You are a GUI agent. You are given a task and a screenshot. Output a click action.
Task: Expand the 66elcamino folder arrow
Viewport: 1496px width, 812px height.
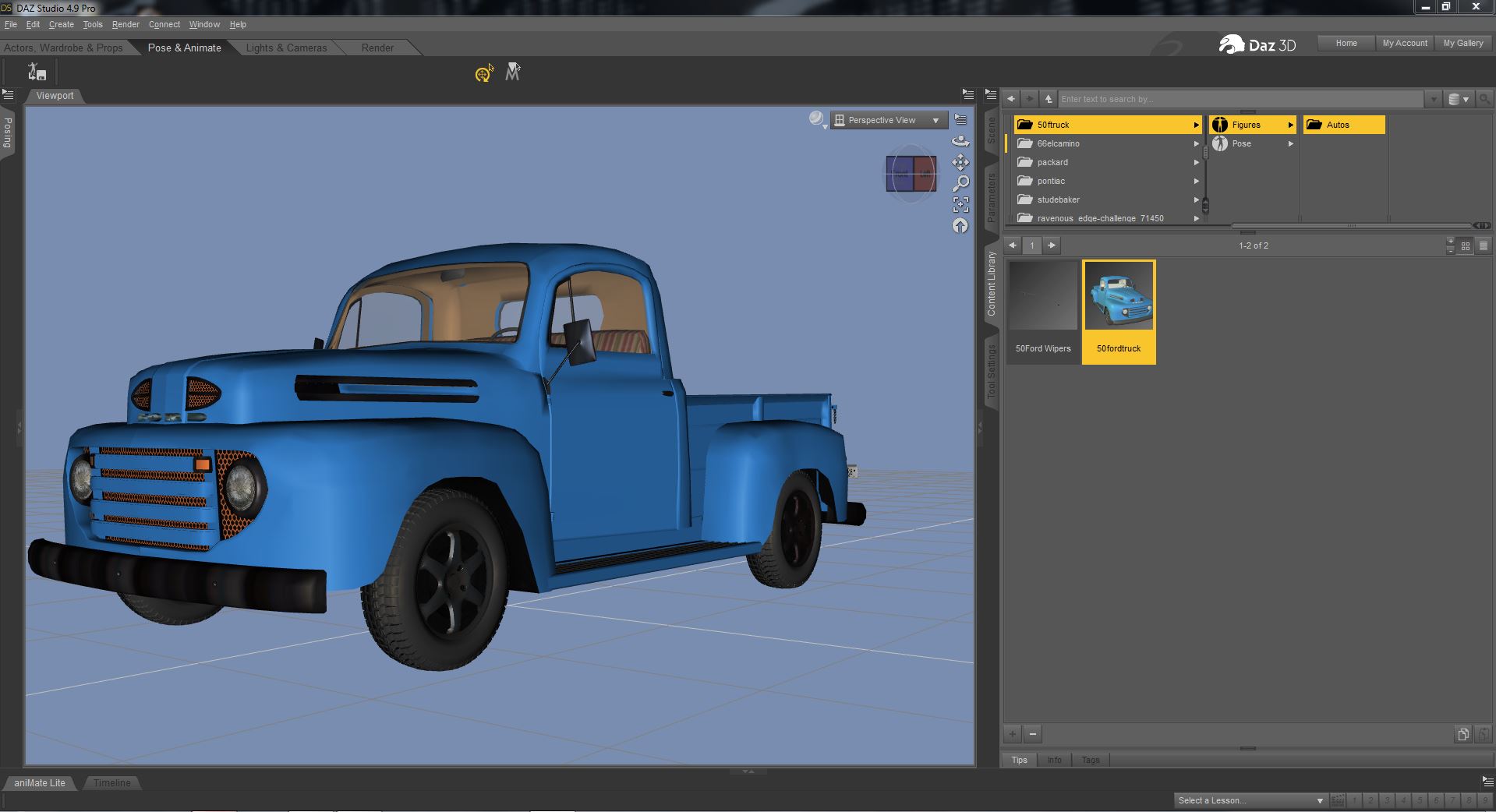pos(1196,143)
